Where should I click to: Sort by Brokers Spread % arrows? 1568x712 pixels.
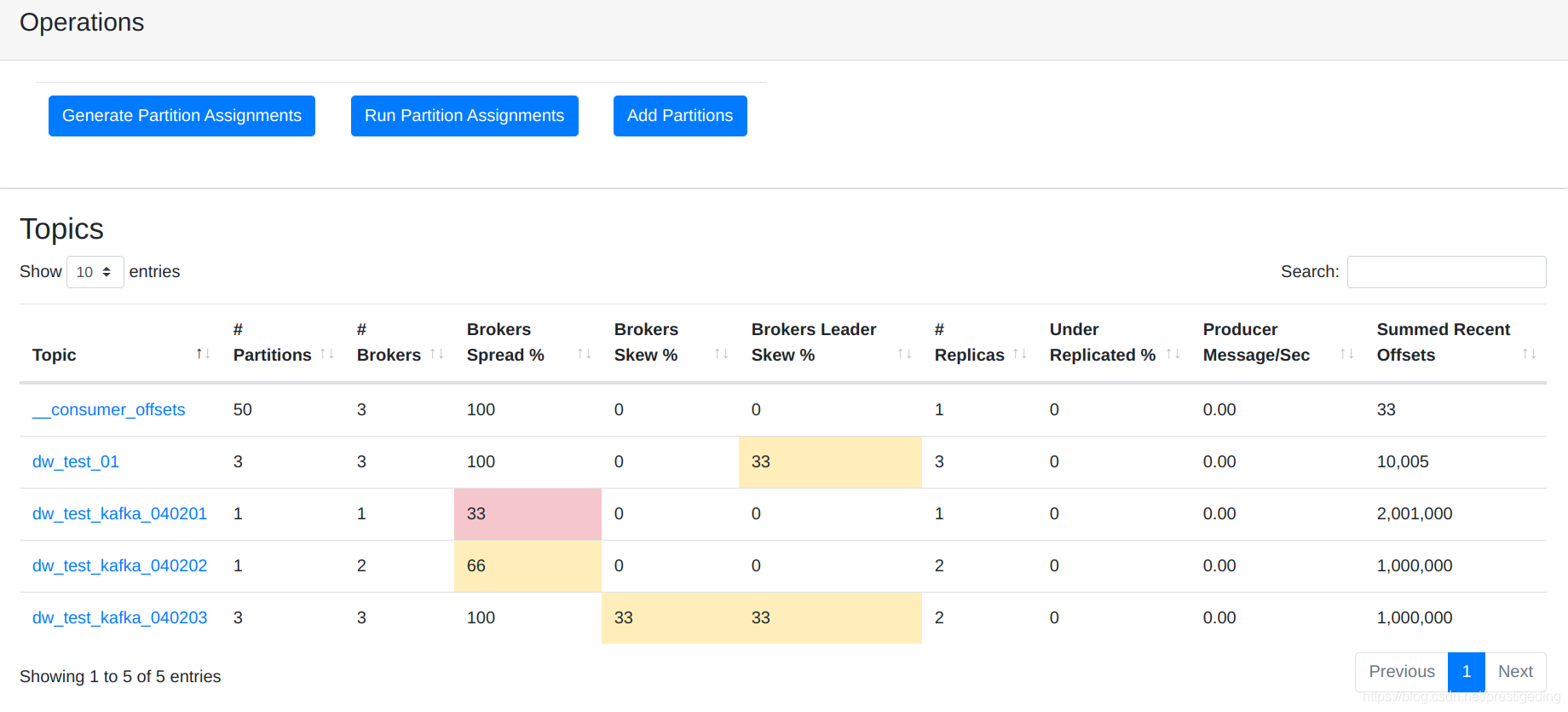pyautogui.click(x=585, y=354)
